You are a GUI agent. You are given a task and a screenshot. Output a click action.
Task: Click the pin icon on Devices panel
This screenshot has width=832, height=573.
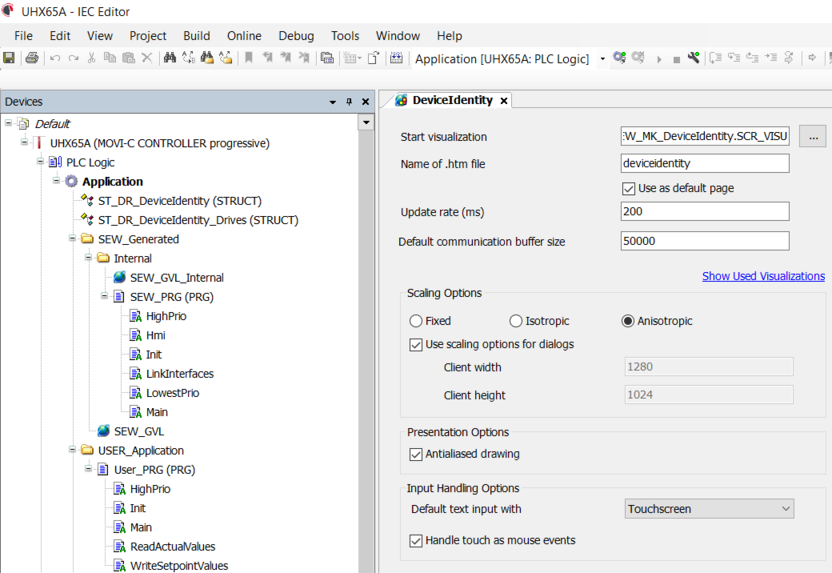coord(349,102)
